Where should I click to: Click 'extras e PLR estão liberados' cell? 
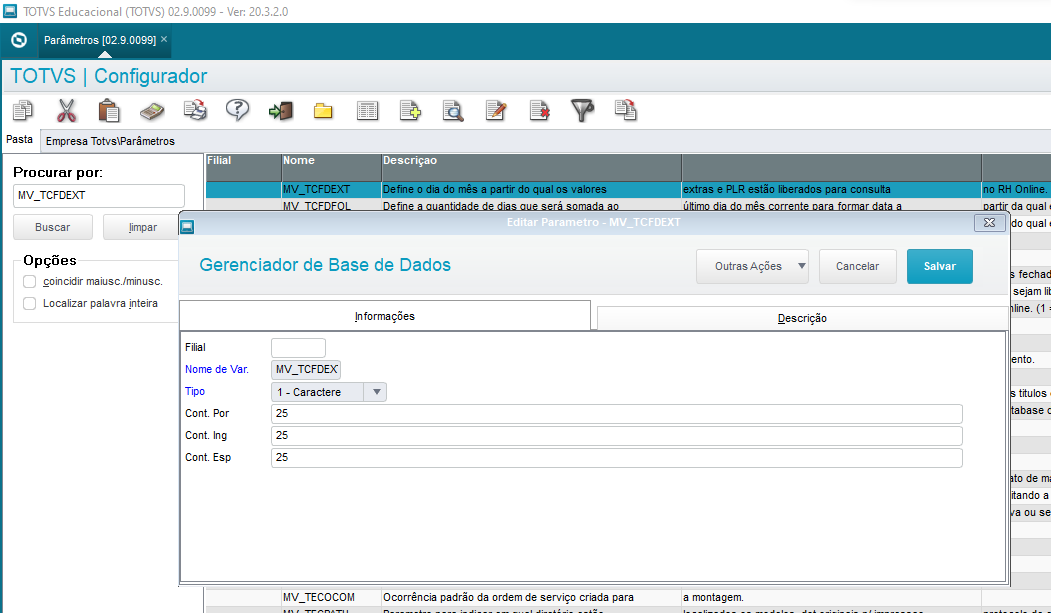coord(831,190)
